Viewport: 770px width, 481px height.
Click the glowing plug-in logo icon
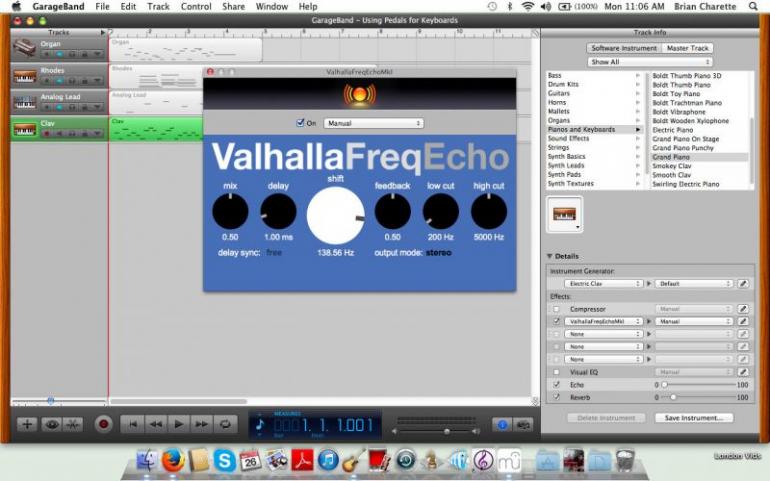[x=359, y=94]
